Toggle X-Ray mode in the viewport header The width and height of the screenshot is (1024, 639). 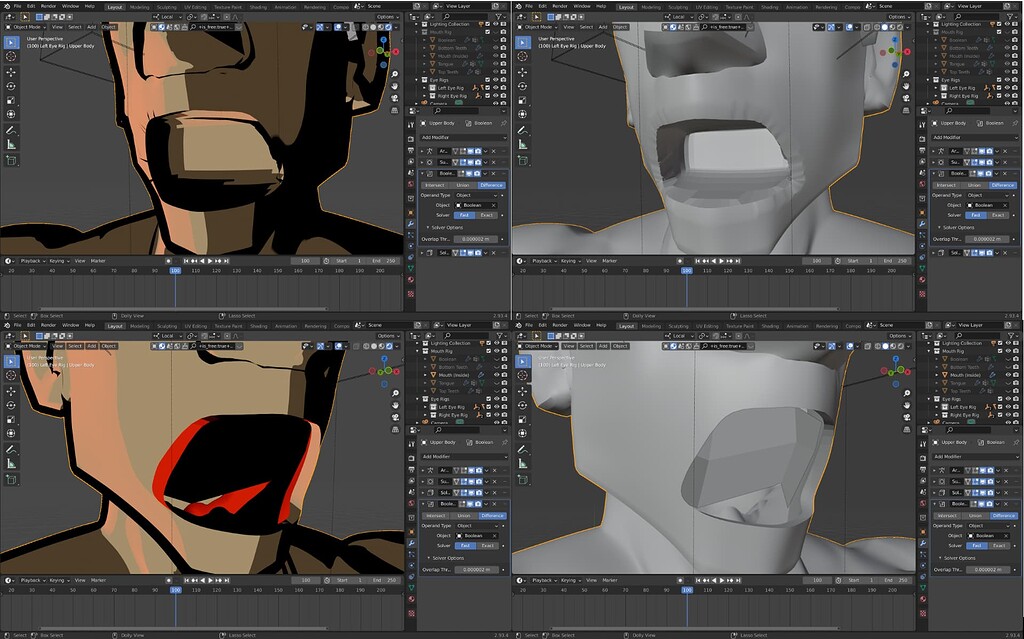pos(355,26)
